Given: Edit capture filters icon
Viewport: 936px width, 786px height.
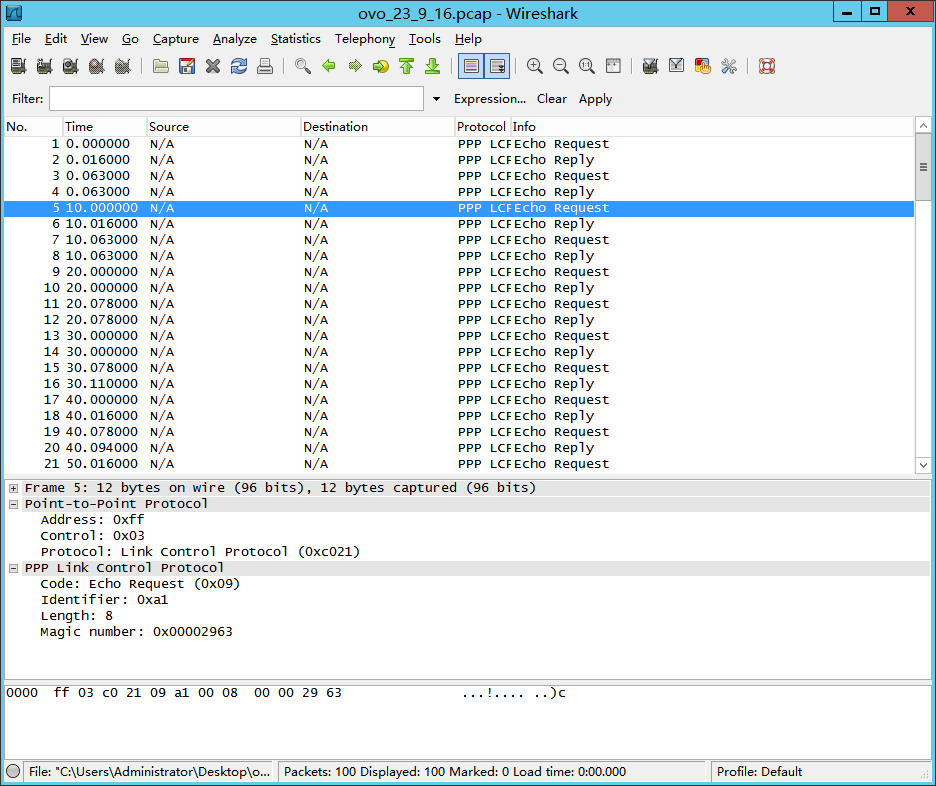Looking at the screenshot, I should tap(651, 66).
